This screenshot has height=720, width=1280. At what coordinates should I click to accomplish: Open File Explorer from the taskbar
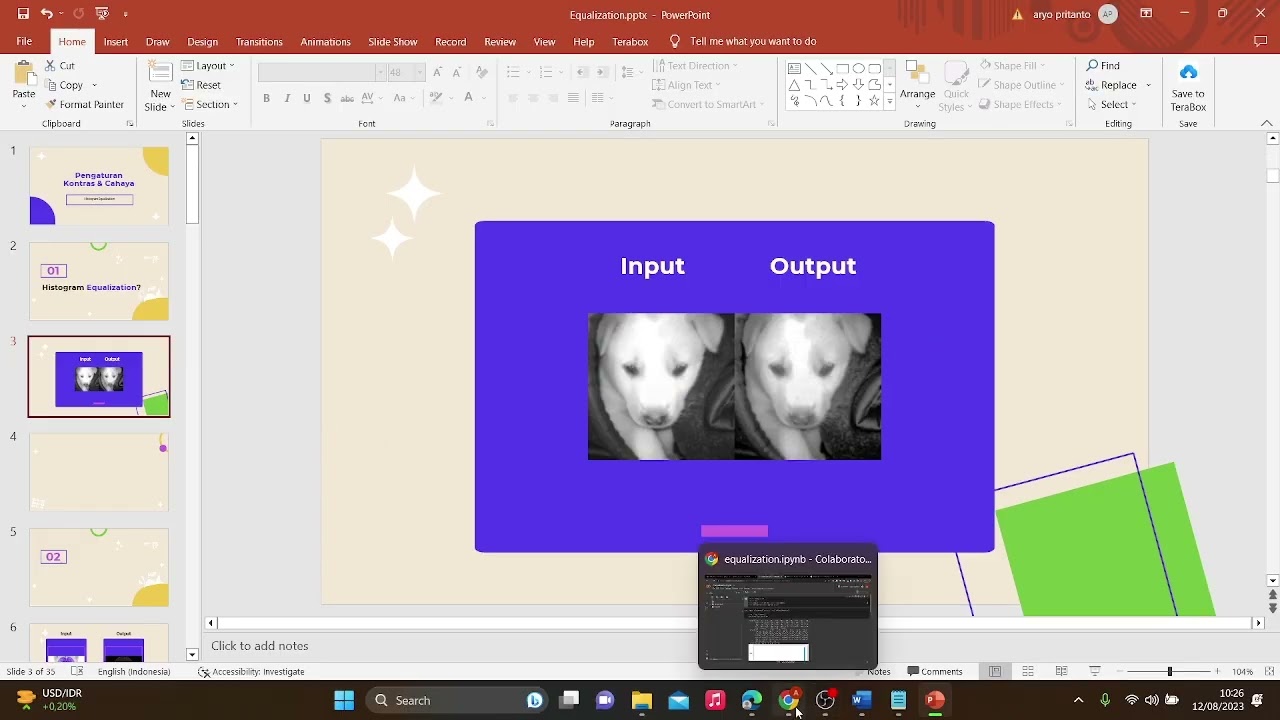tap(641, 700)
